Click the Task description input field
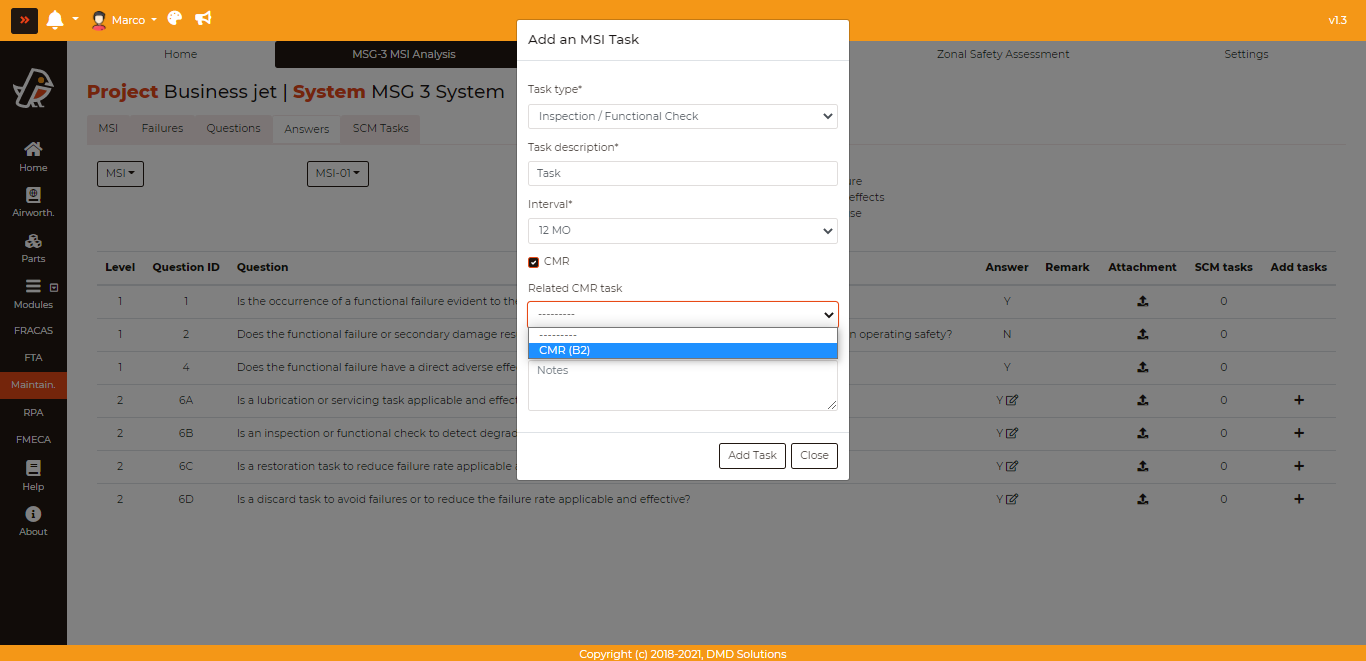 [x=682, y=173]
